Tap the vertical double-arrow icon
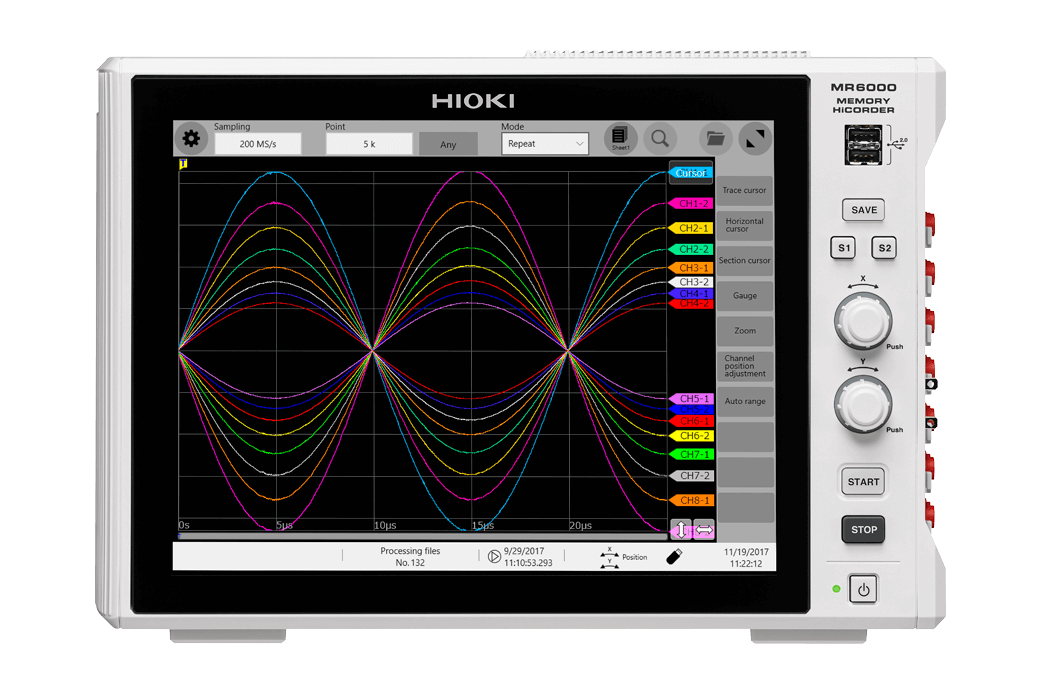Image resolution: width=1040 pixels, height=694 pixels. coord(681,529)
